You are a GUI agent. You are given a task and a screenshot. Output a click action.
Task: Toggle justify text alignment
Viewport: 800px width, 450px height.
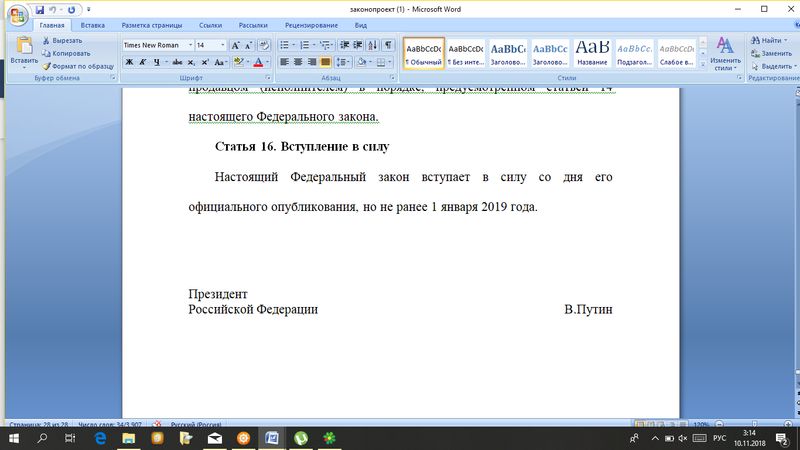pyautogui.click(x=325, y=62)
